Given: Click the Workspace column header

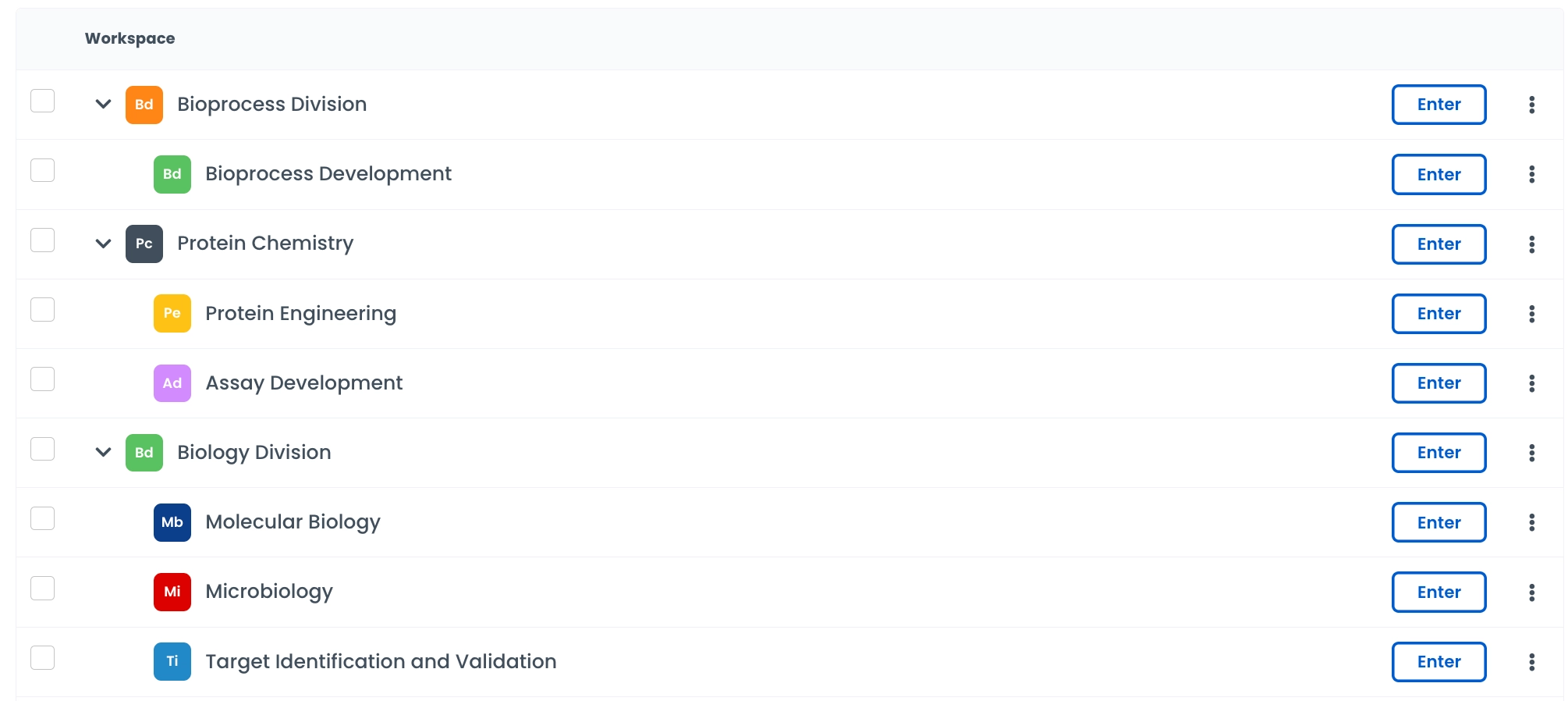Looking at the screenshot, I should [129, 38].
